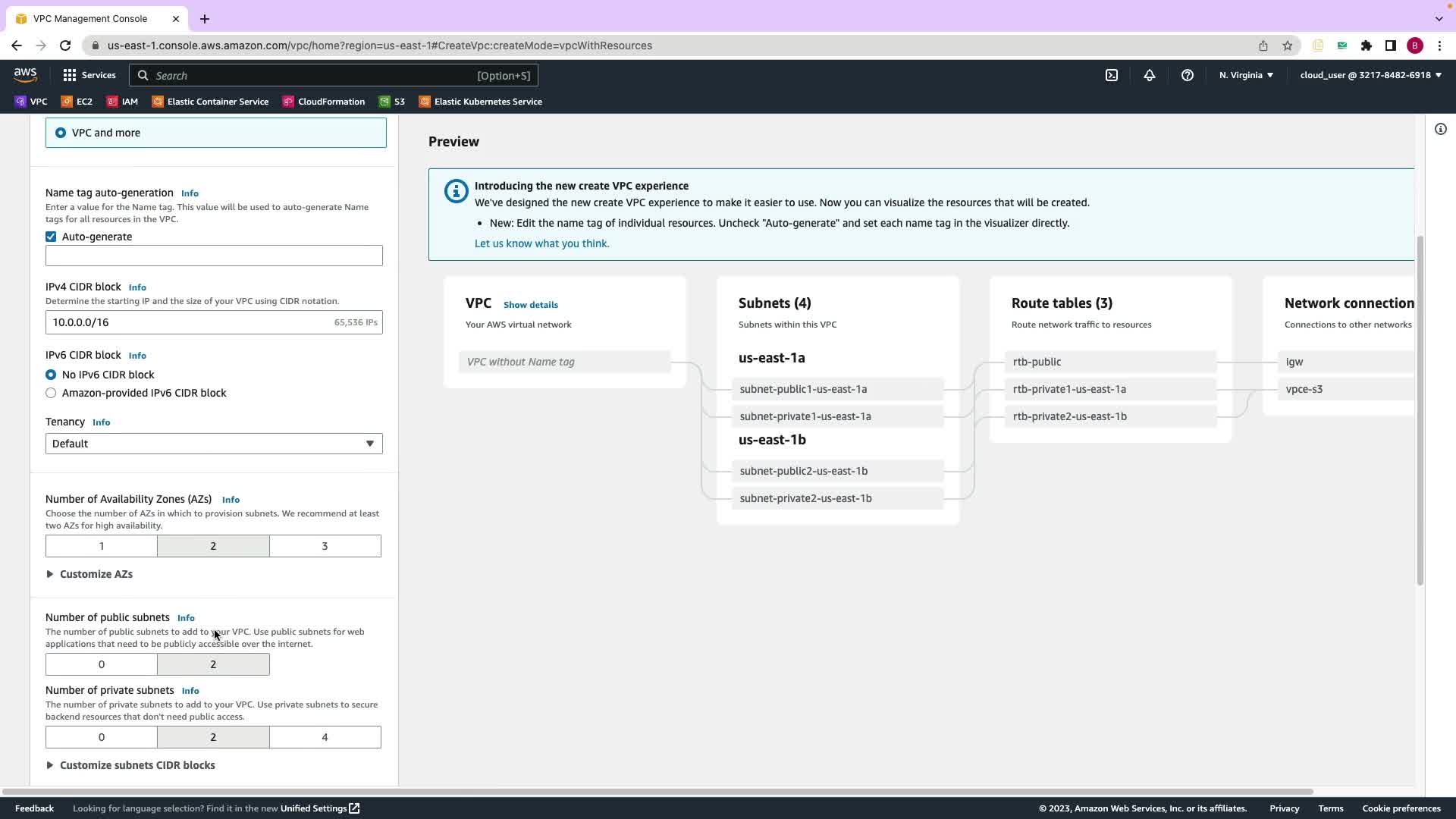The image size is (1456, 819).
Task: Select the No IPv6 CIDR block radio
Action: point(51,375)
